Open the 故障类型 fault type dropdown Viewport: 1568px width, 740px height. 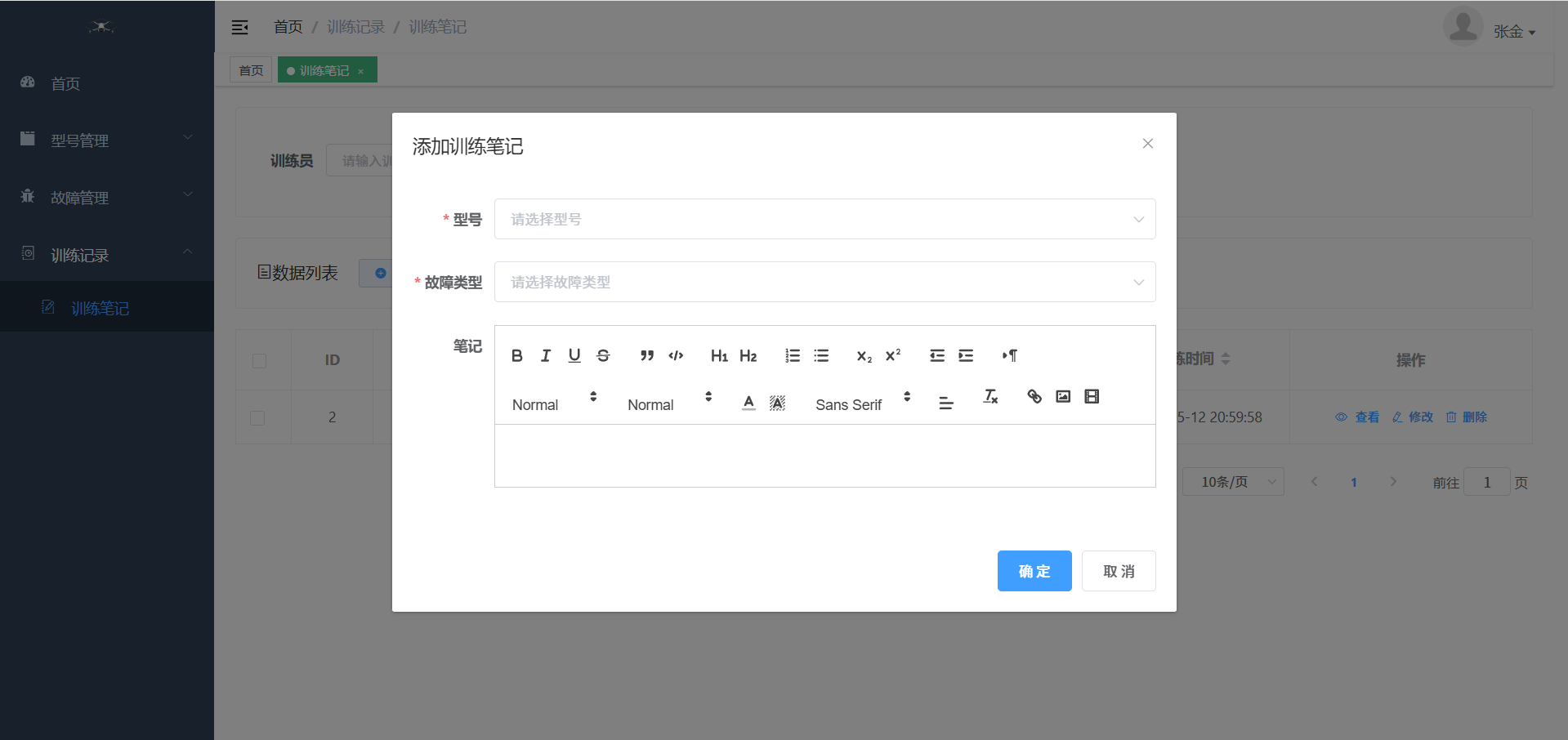824,282
